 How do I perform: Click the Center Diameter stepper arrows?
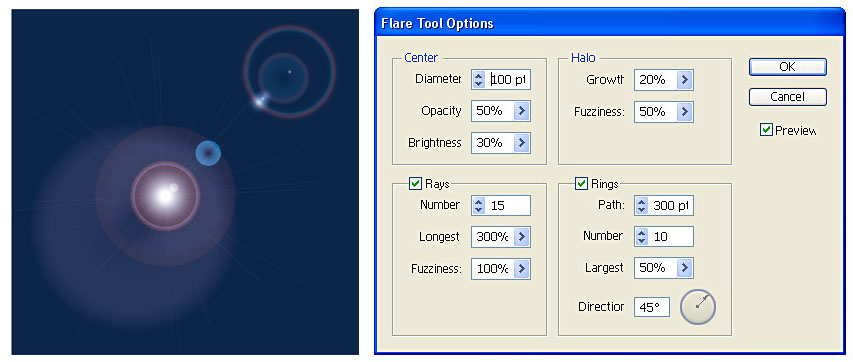click(478, 80)
